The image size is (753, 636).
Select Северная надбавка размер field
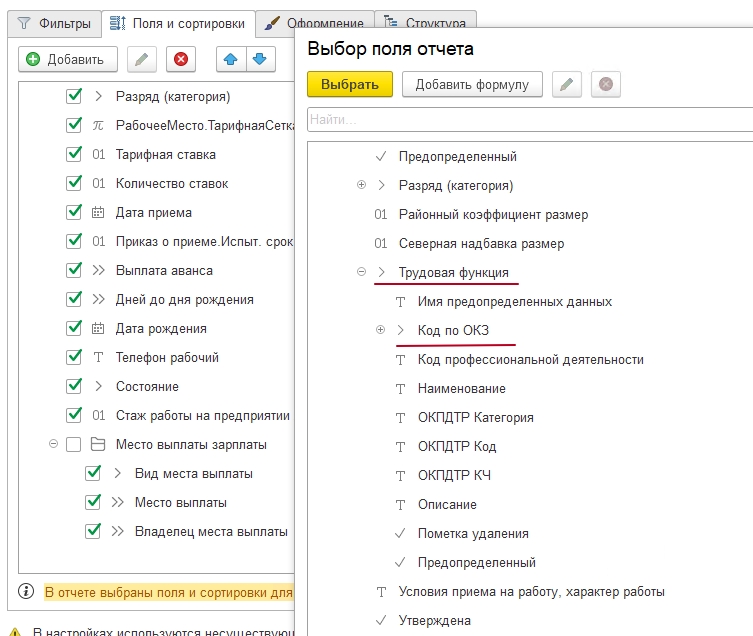pyautogui.click(x=481, y=244)
